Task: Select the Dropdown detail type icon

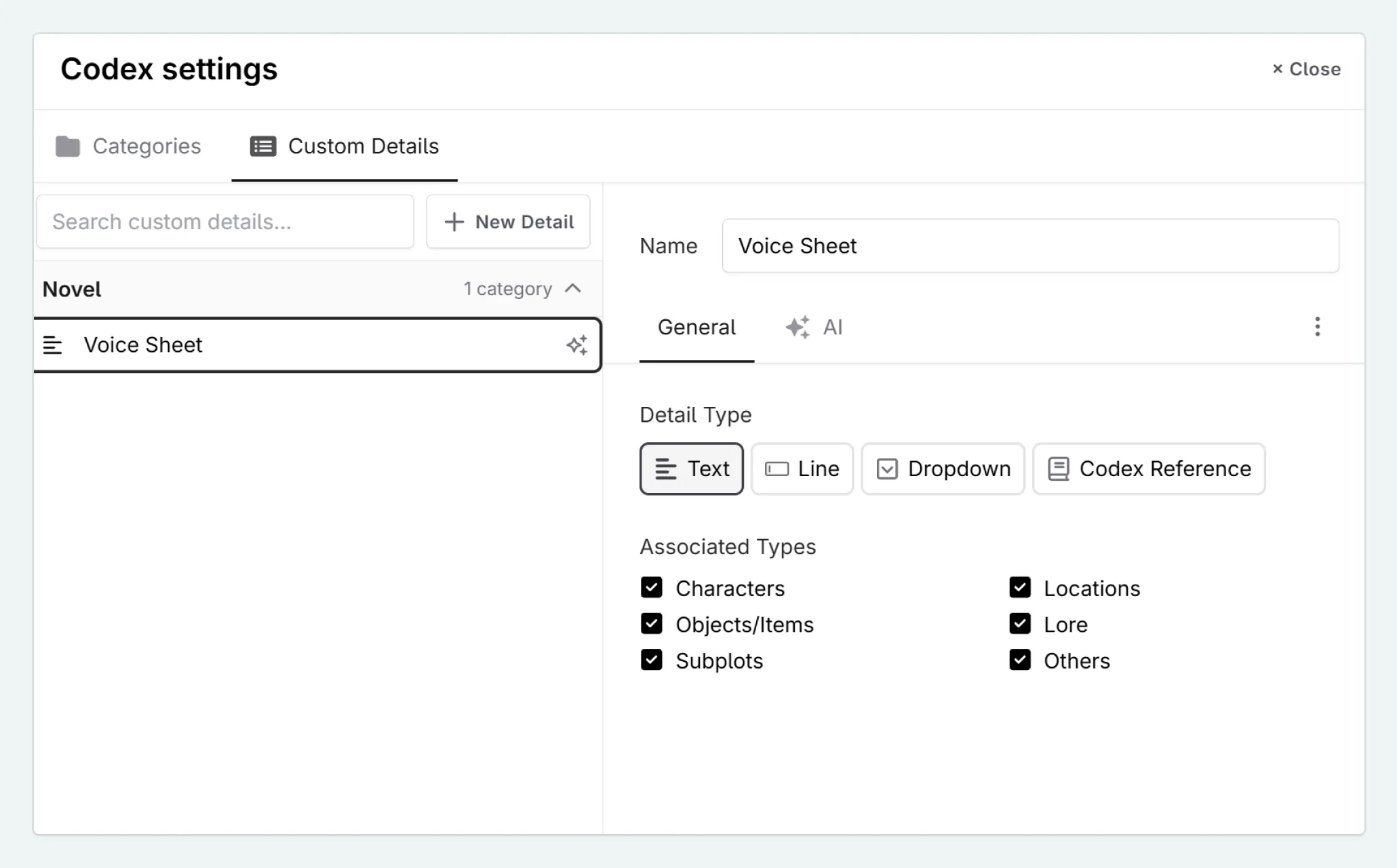Action: pos(886,469)
